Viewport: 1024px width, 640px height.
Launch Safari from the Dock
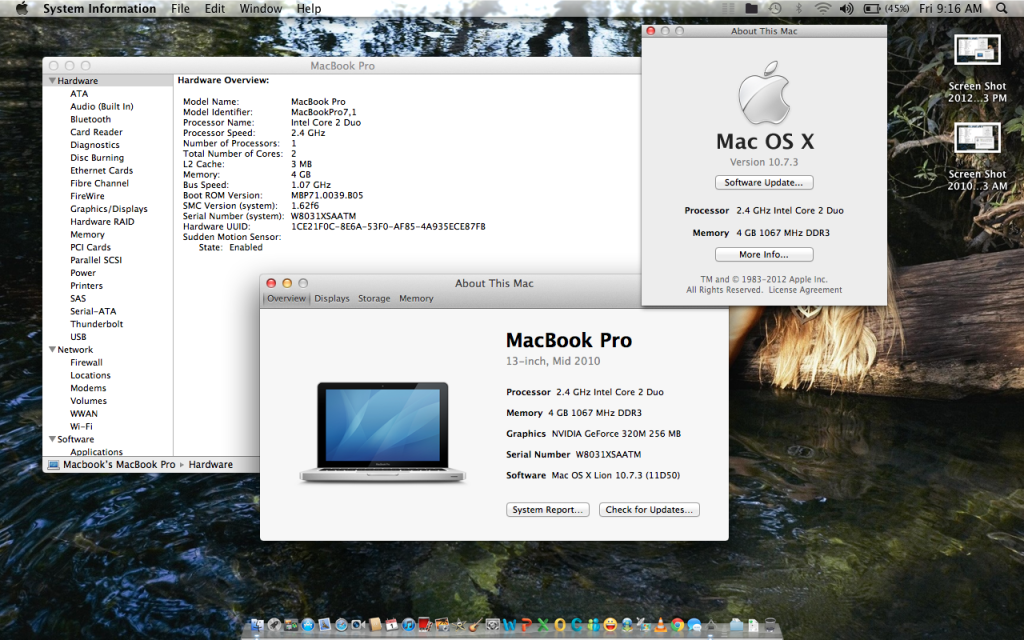click(341, 625)
